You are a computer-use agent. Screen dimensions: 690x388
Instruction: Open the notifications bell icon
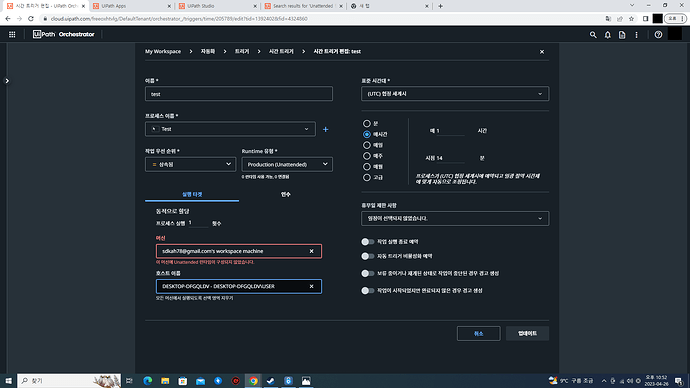coord(608,34)
